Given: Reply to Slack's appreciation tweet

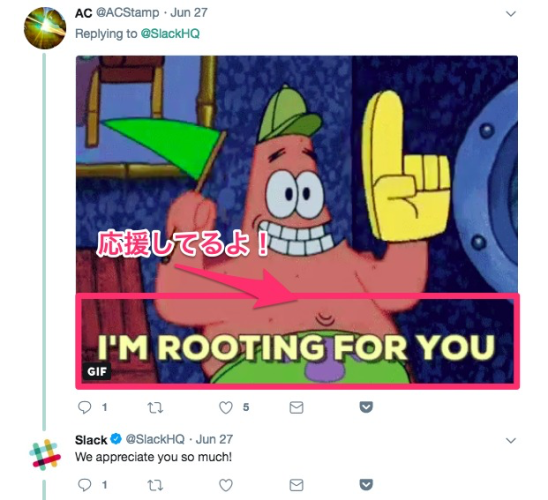Looking at the screenshot, I should tap(84, 485).
